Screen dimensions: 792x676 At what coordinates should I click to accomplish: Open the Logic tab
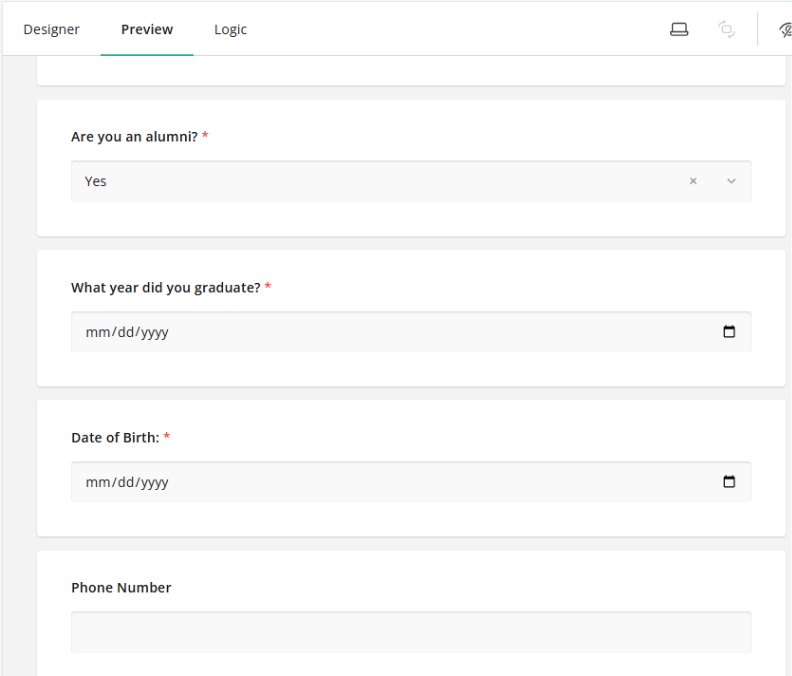click(230, 29)
